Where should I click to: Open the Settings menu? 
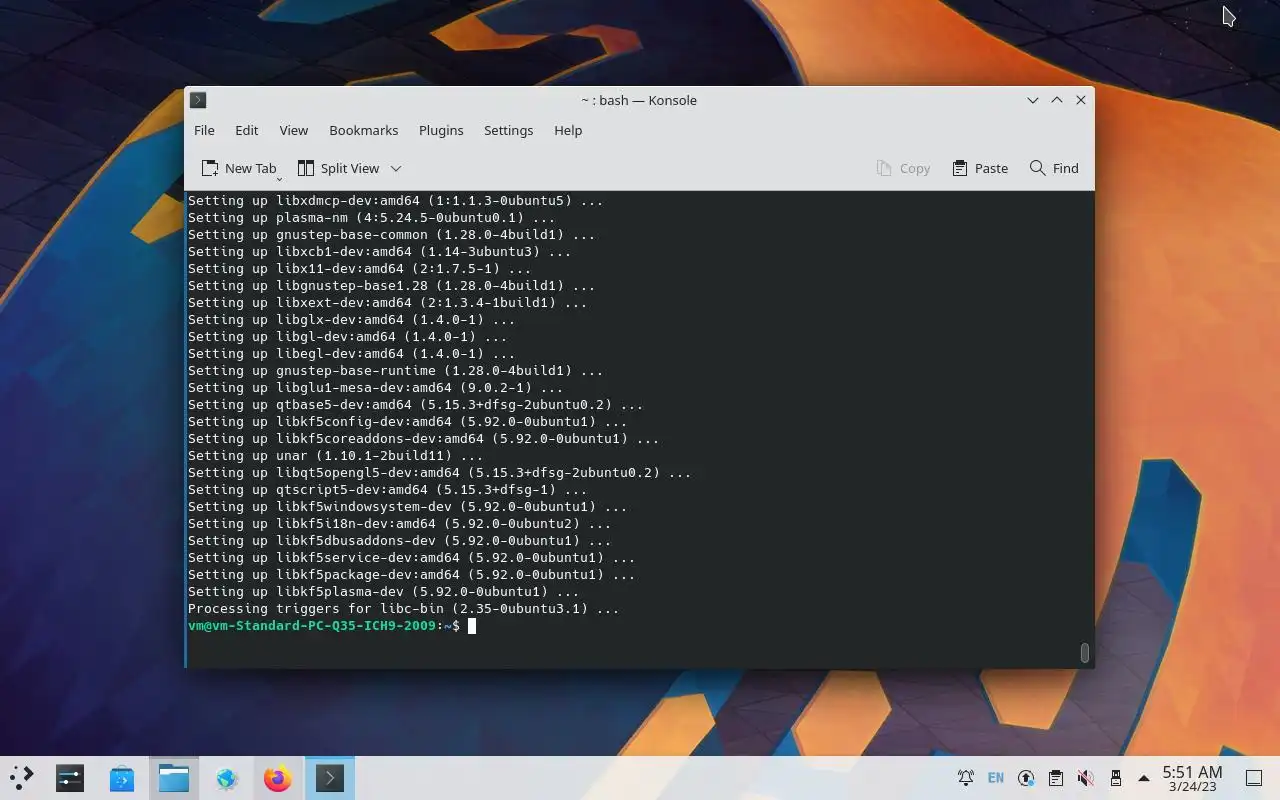[508, 130]
